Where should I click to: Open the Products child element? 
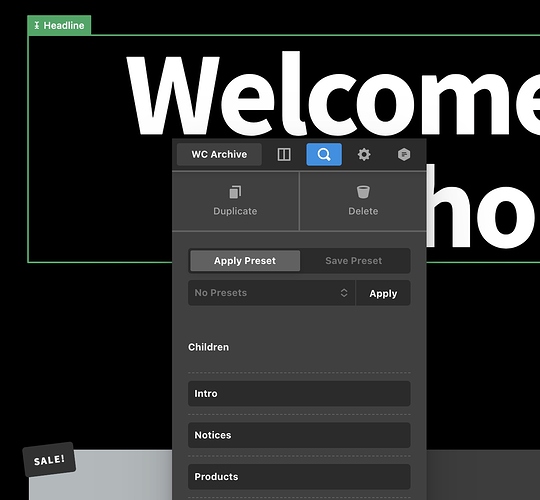click(x=299, y=477)
